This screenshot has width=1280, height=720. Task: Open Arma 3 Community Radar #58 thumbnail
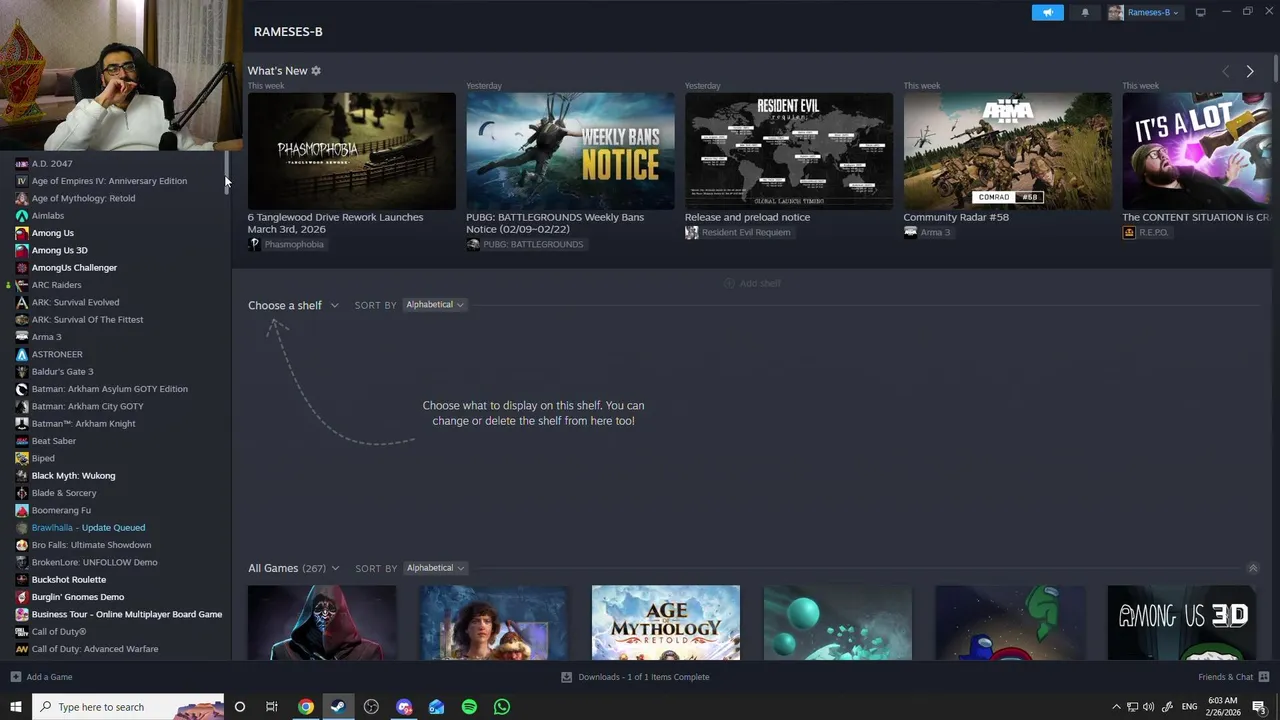[x=1007, y=151]
